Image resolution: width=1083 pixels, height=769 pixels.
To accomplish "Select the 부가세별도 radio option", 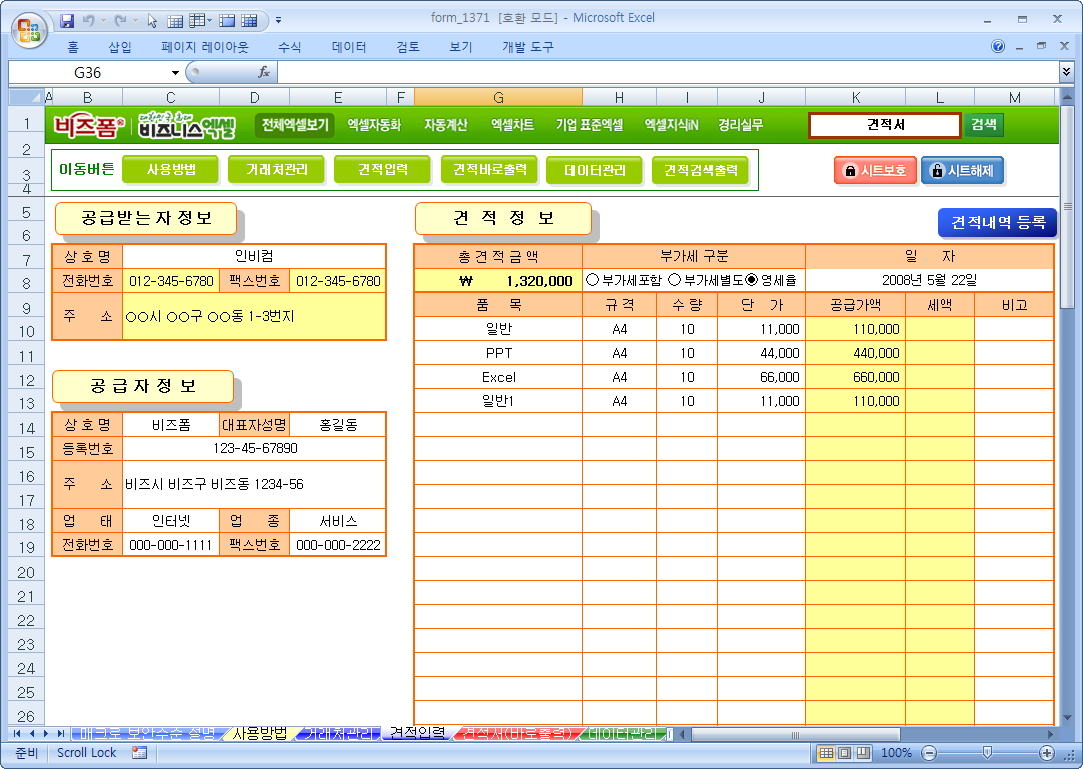I will pyautogui.click(x=674, y=281).
